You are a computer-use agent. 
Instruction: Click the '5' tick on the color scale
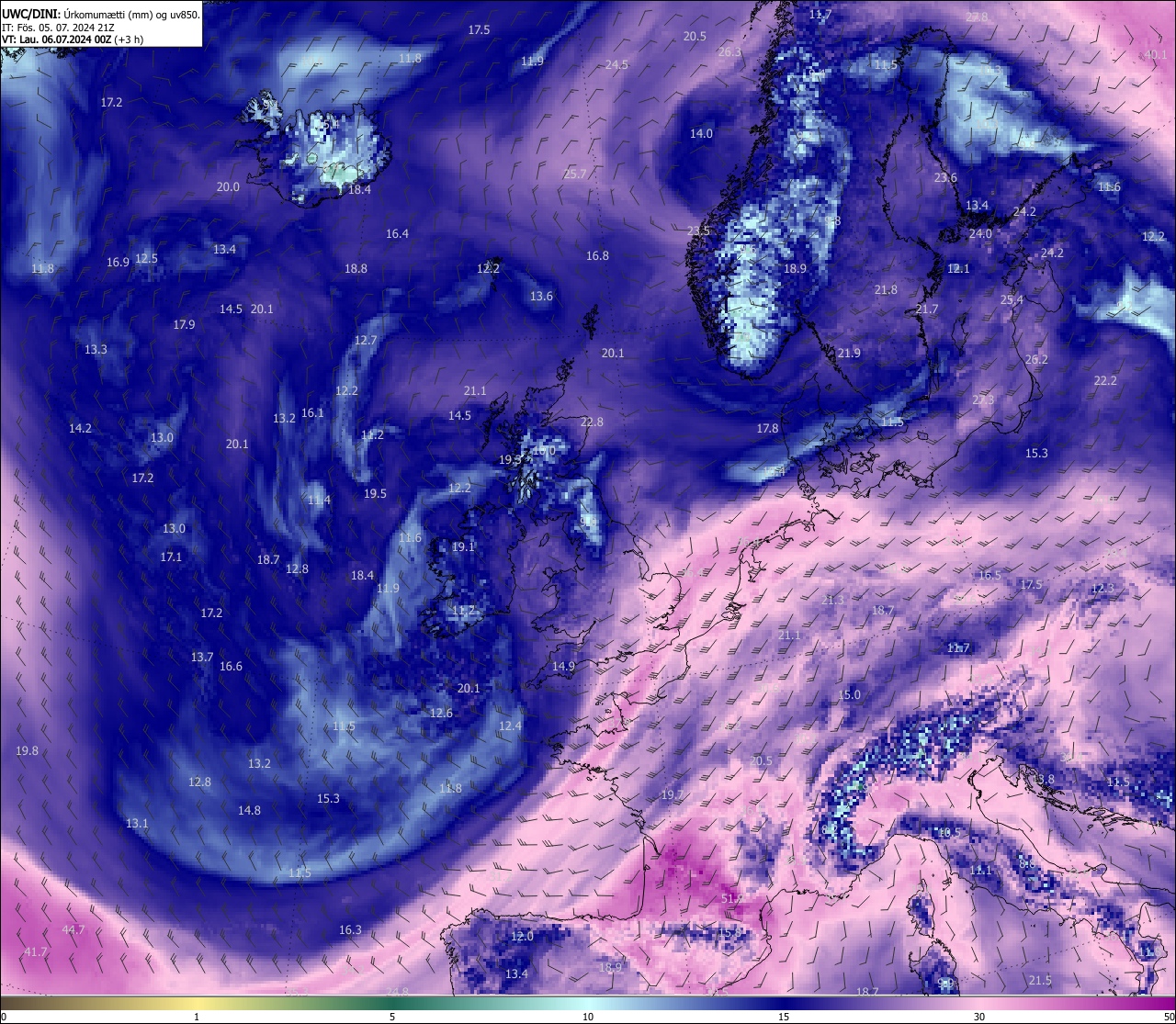point(392,1017)
